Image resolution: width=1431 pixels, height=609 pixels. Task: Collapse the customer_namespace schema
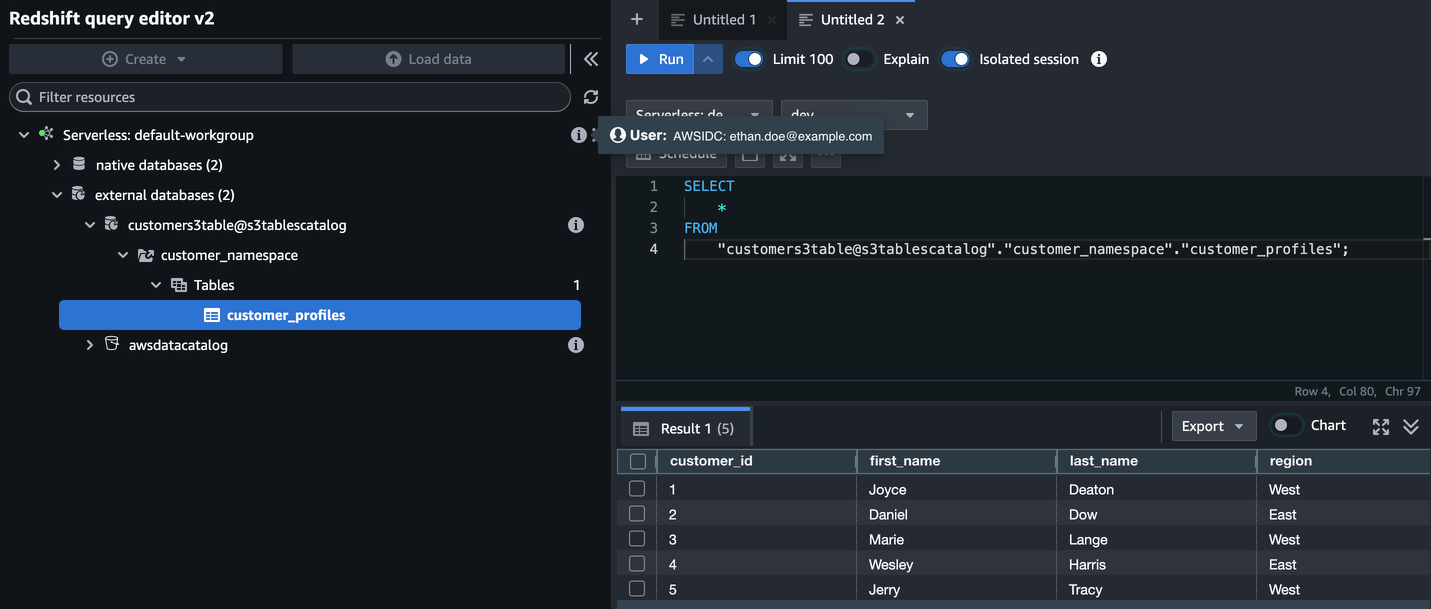[123, 255]
